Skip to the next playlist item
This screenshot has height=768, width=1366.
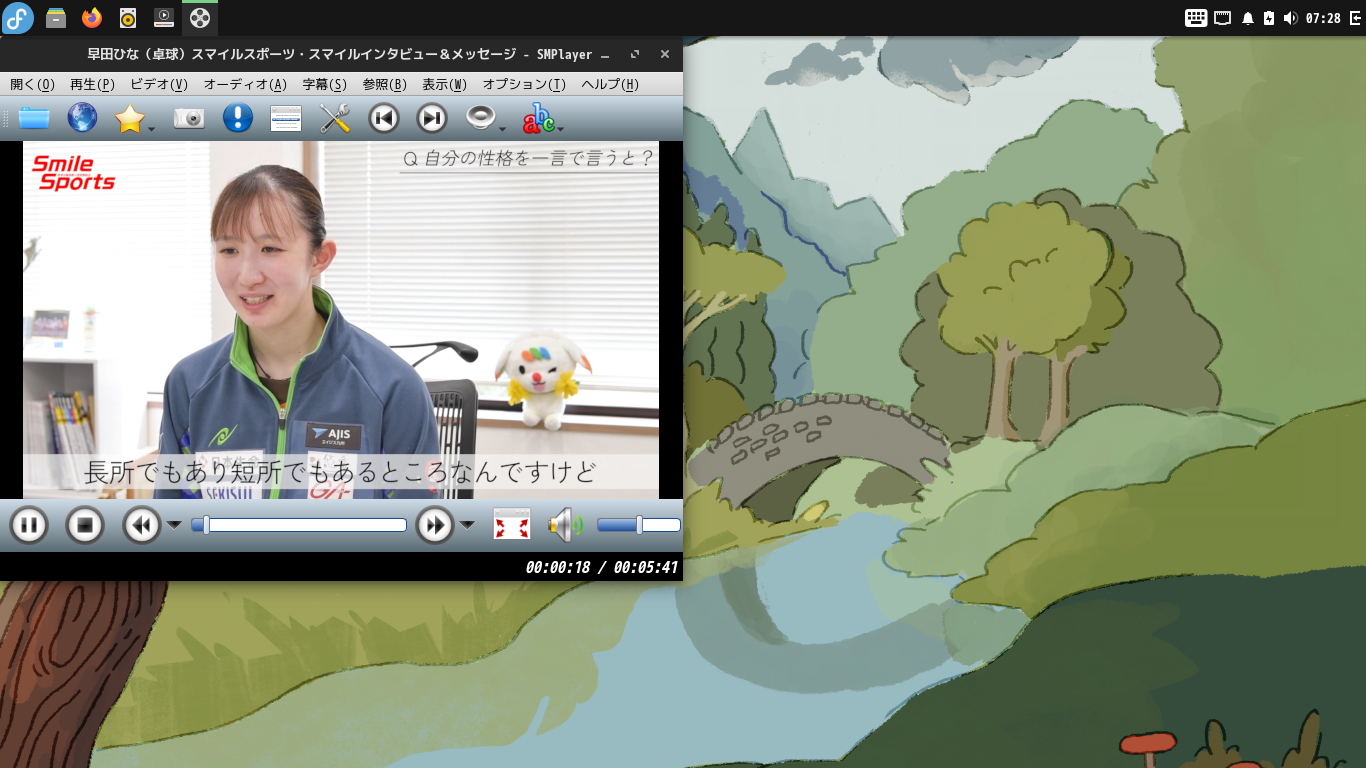[x=432, y=119]
